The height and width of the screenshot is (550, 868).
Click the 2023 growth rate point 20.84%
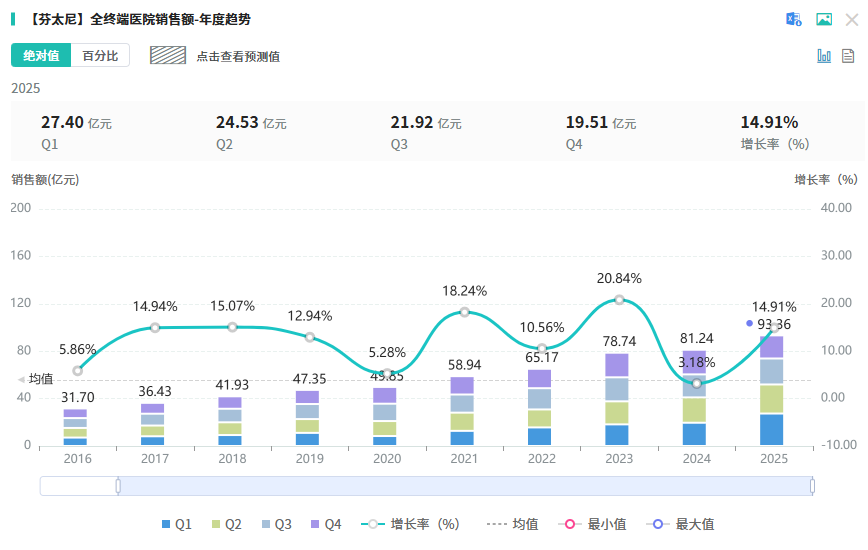[x=620, y=300]
